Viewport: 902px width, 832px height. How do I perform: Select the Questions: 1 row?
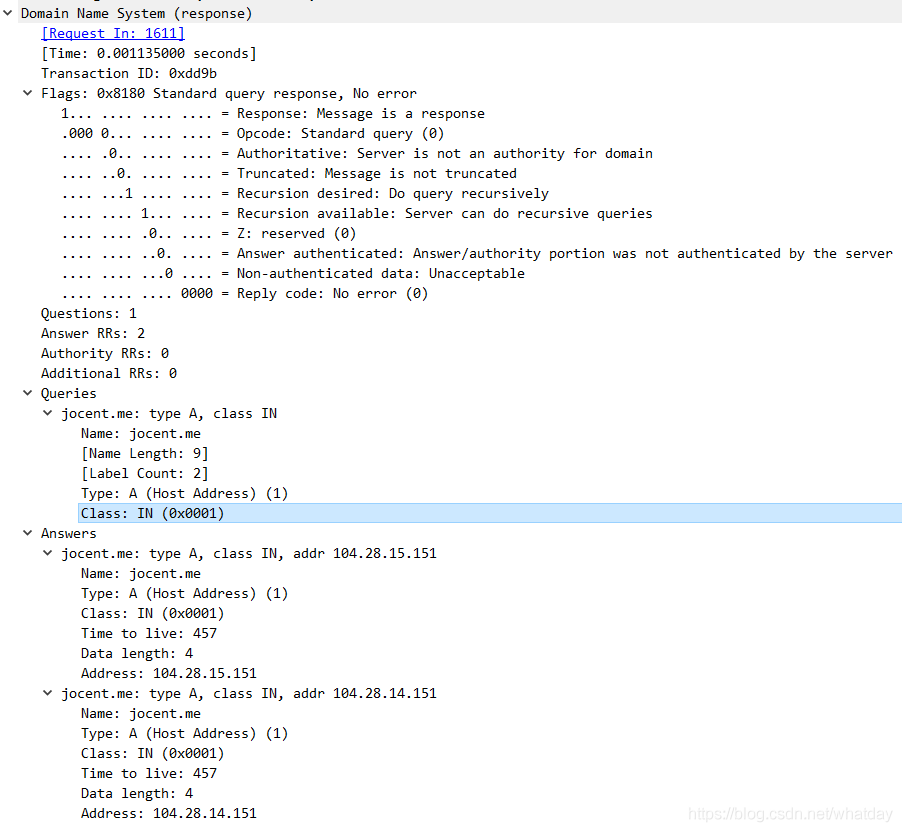[89, 314]
